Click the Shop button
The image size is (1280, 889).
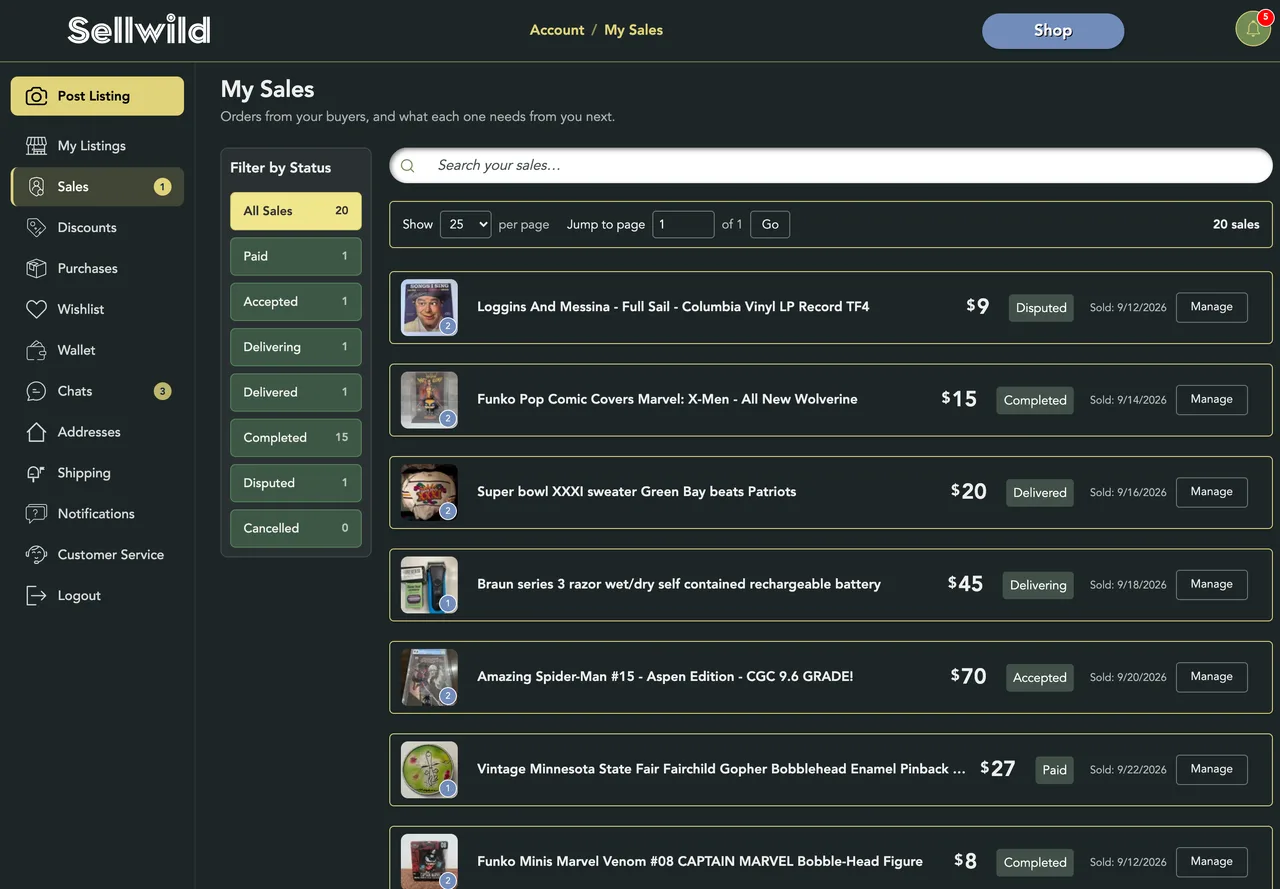(x=1053, y=31)
